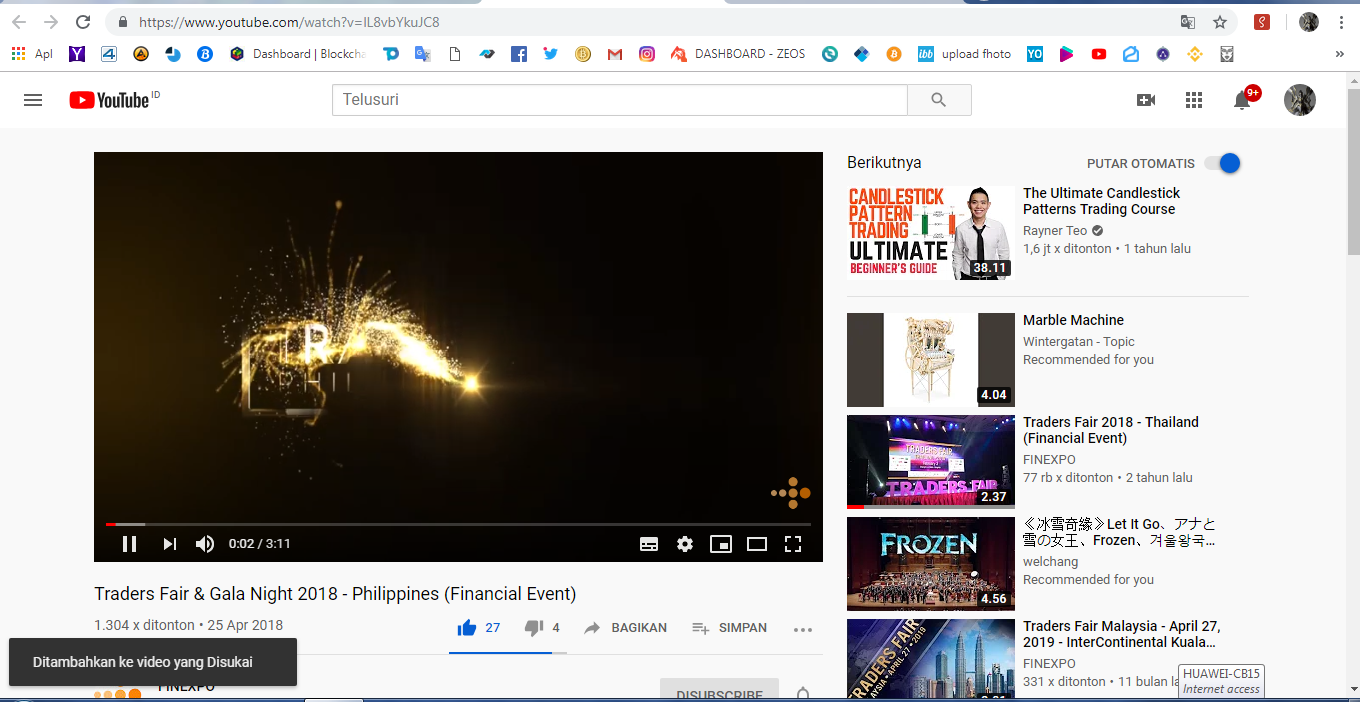Share the video with BAGIKAN
Image resolution: width=1360 pixels, height=702 pixels.
(625, 628)
